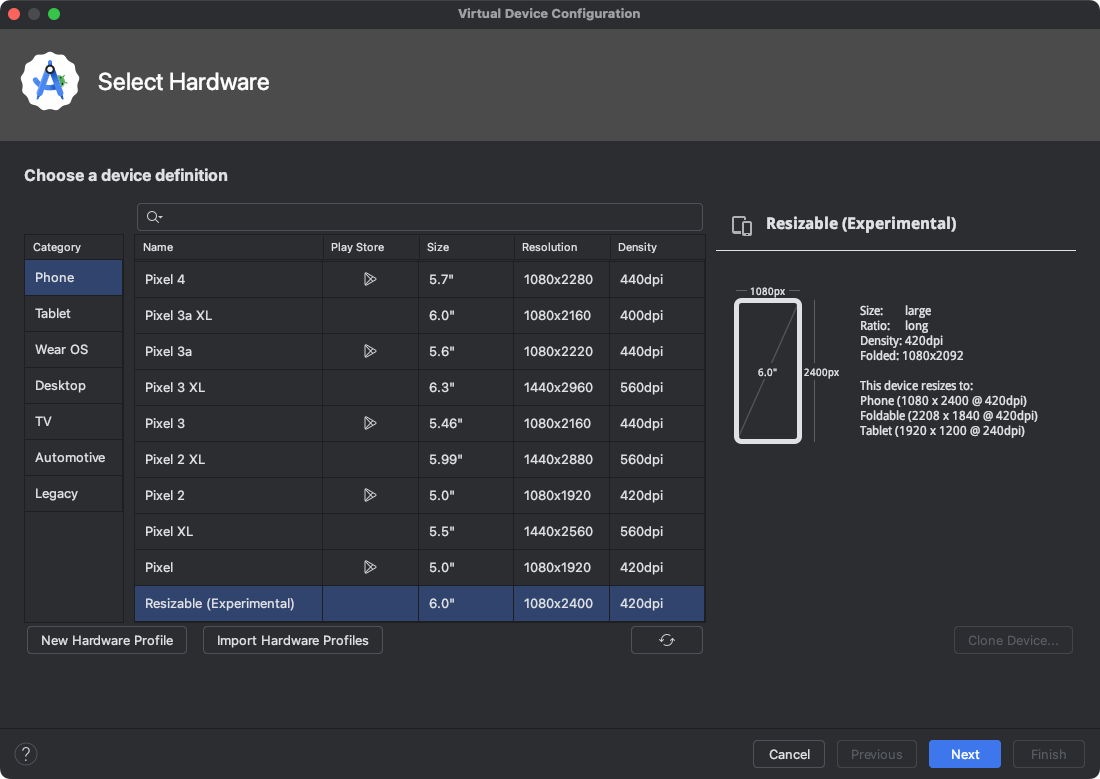This screenshot has height=779, width=1100.
Task: Click the Play Store icon beside Pixel 4
Action: [x=370, y=279]
